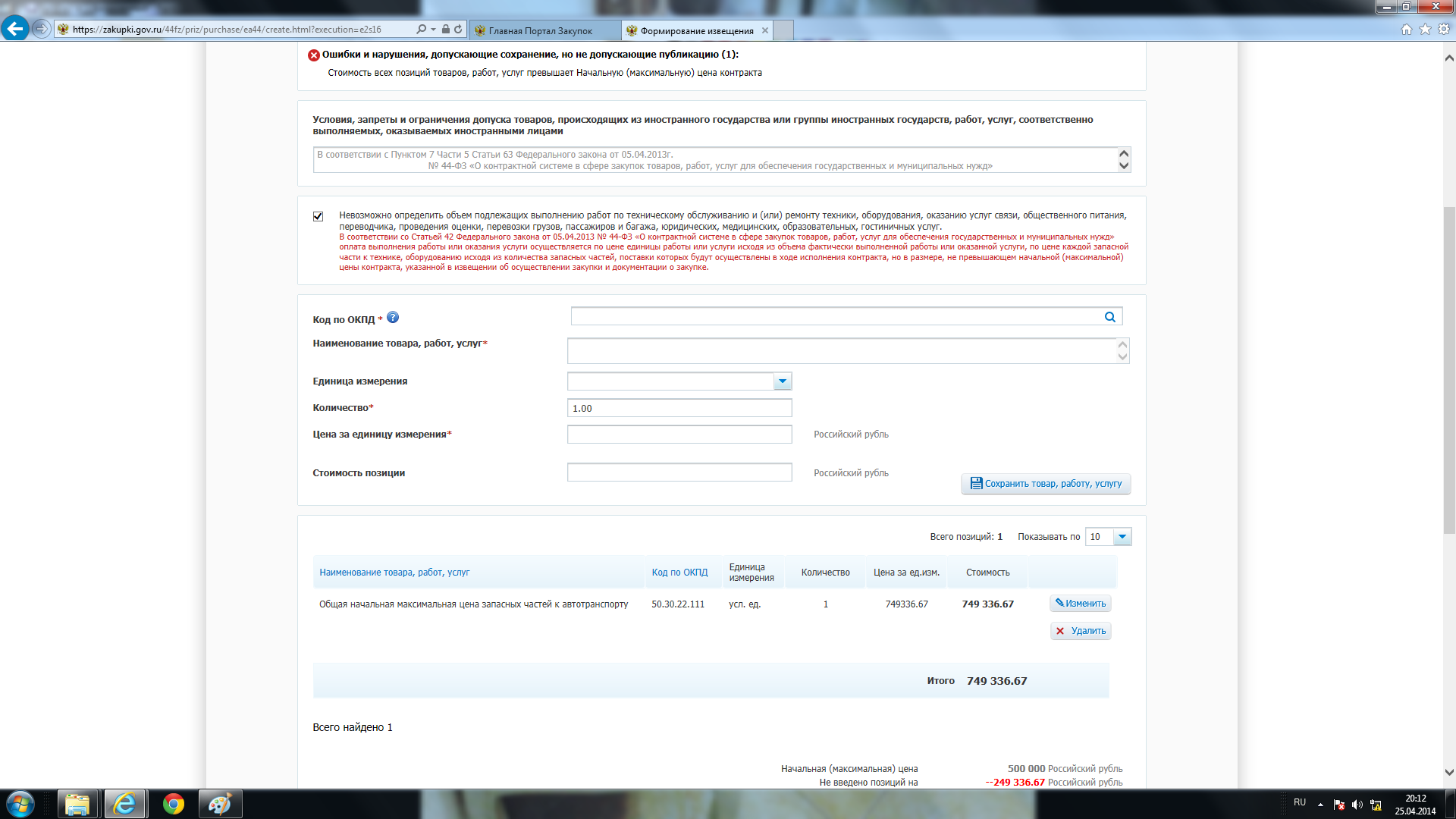The width and height of the screenshot is (1456, 819).
Task: Open the browser settings gear icon
Action: pos(1444,30)
